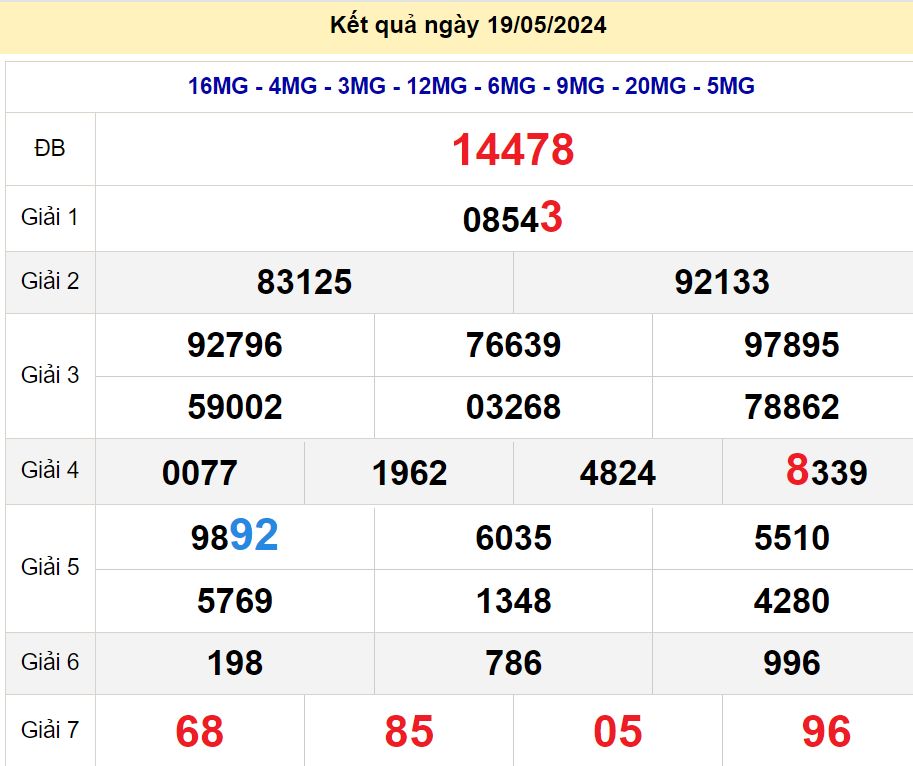The height and width of the screenshot is (766, 913).
Task: Select number 786 in Giải 6
Action: pos(512,663)
